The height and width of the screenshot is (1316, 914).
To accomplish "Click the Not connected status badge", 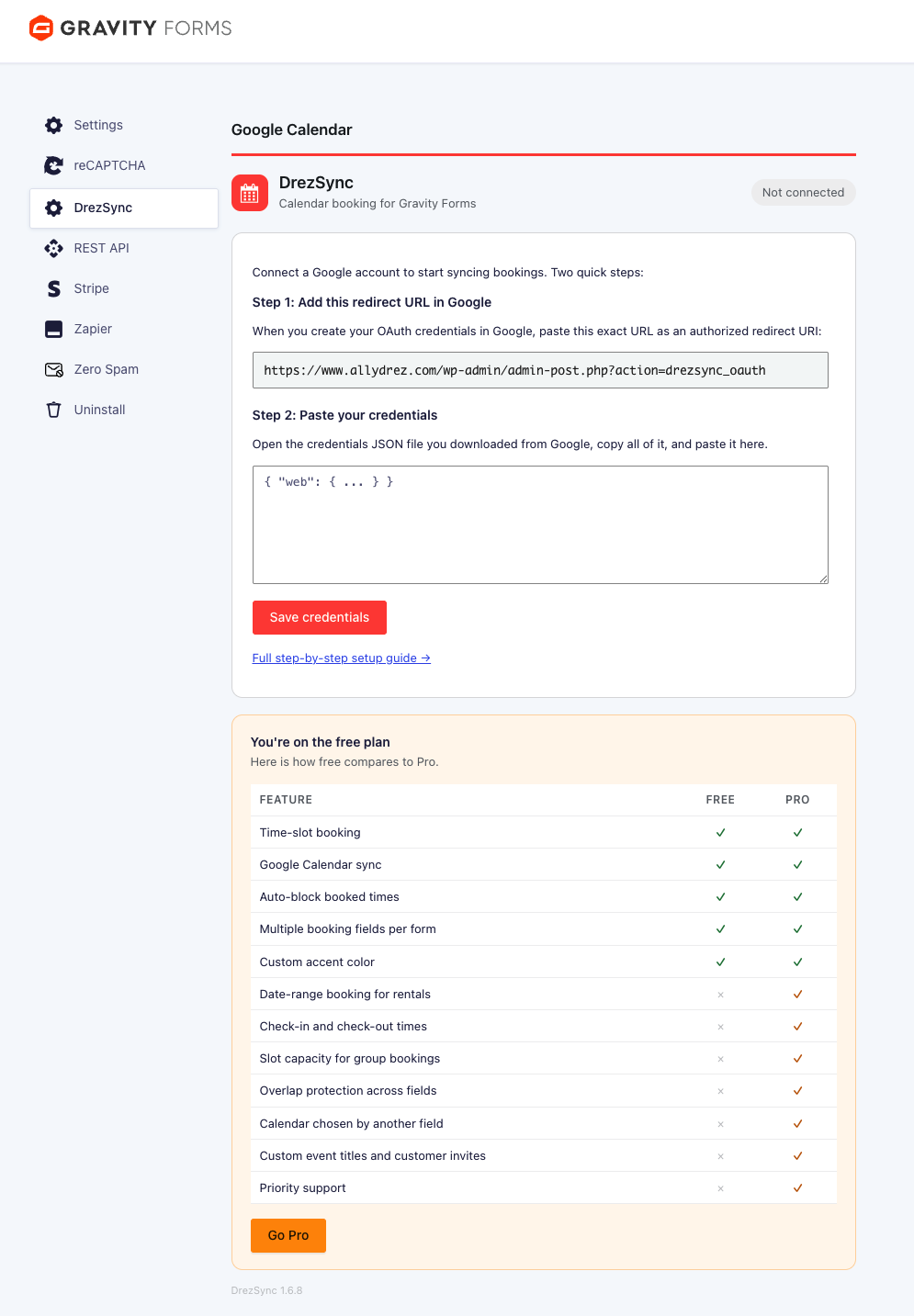I will [804, 192].
